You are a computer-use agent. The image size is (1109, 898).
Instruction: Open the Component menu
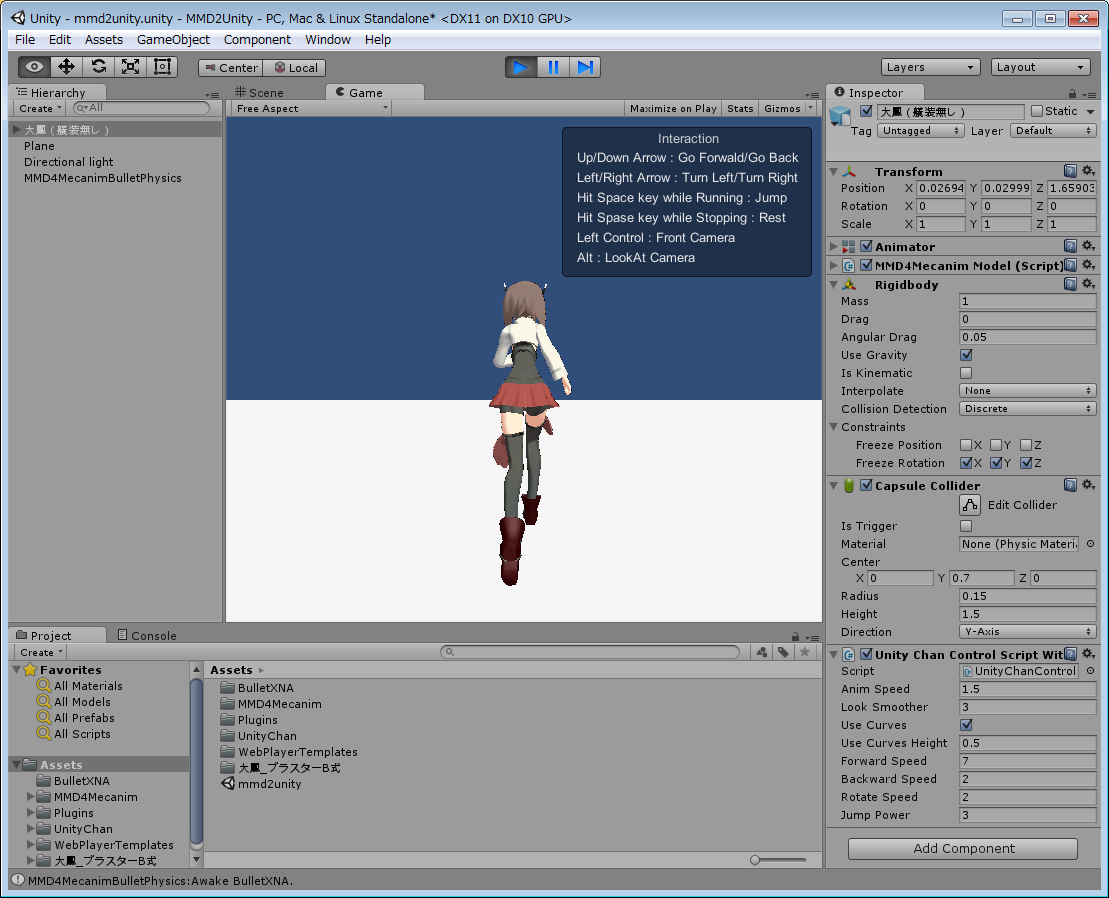click(257, 40)
